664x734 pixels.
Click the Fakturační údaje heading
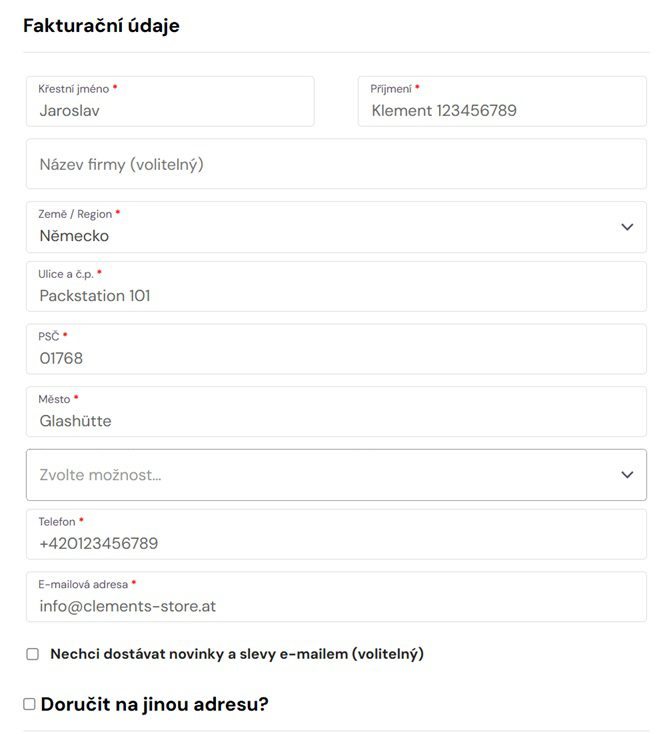click(x=101, y=26)
